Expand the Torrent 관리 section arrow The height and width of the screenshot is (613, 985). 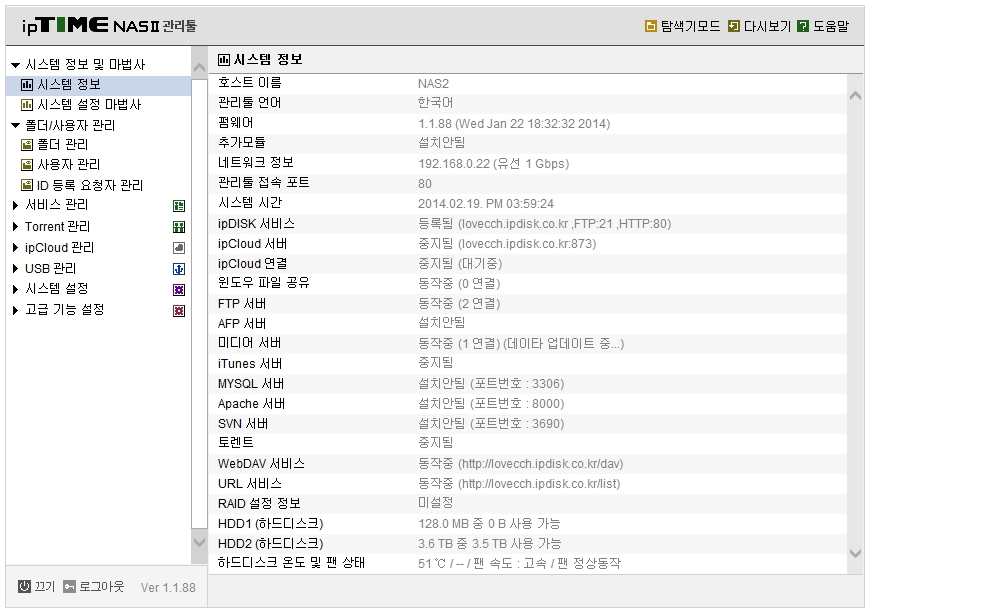15,227
